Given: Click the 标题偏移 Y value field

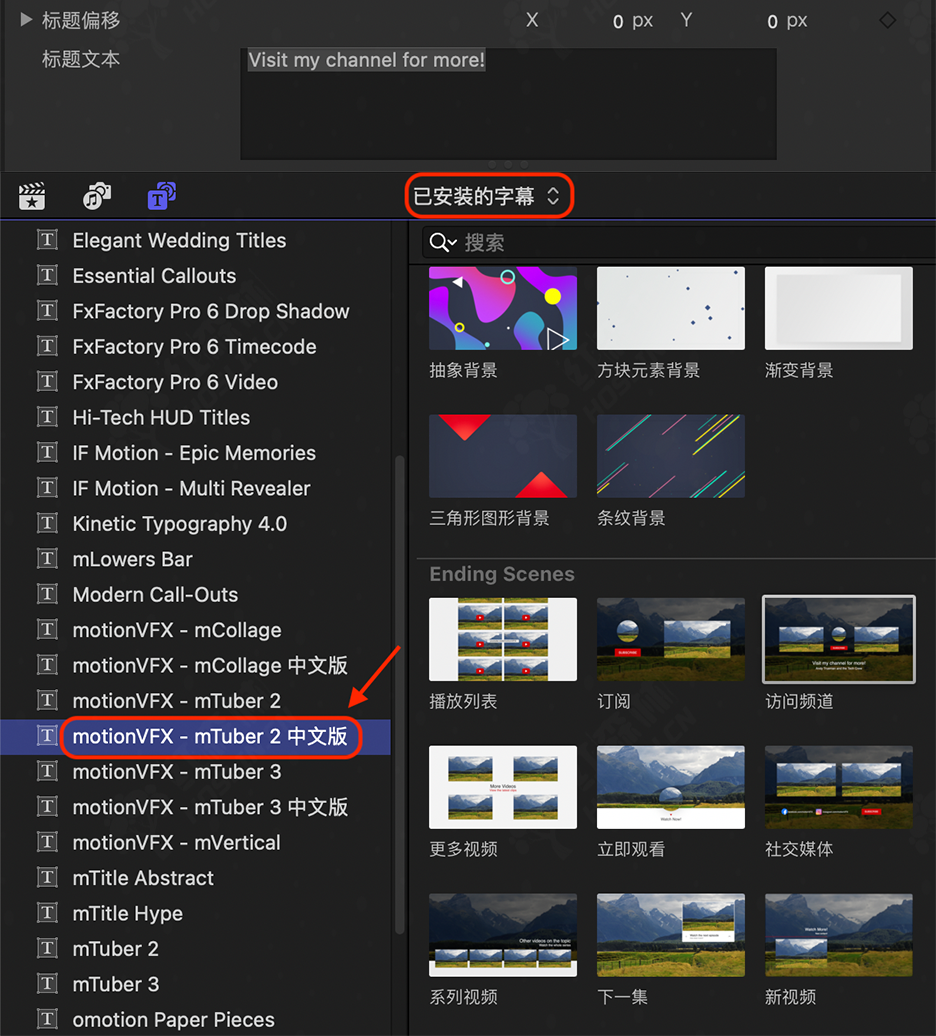Looking at the screenshot, I should point(787,21).
